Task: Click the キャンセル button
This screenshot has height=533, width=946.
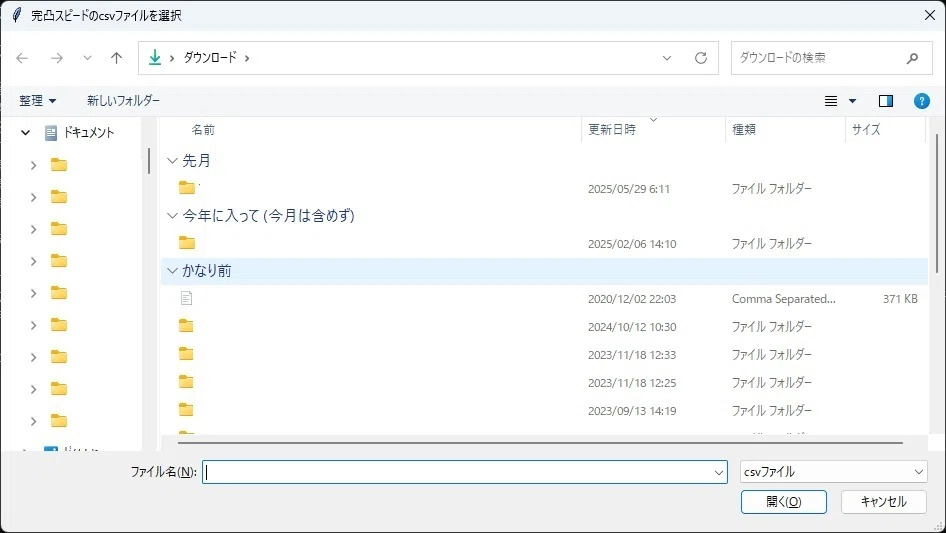Action: point(883,502)
